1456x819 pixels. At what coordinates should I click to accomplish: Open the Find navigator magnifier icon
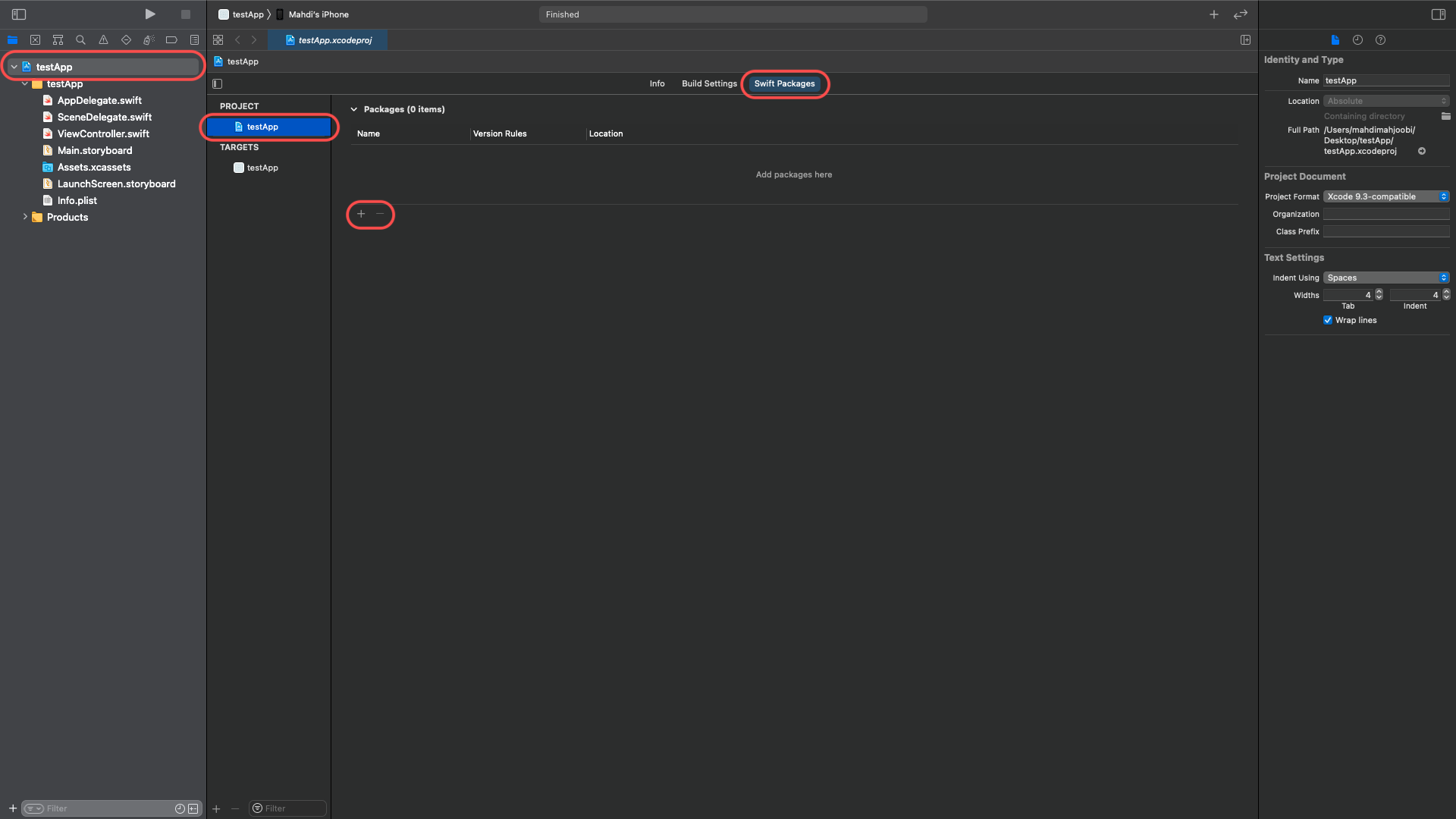pyautogui.click(x=80, y=40)
